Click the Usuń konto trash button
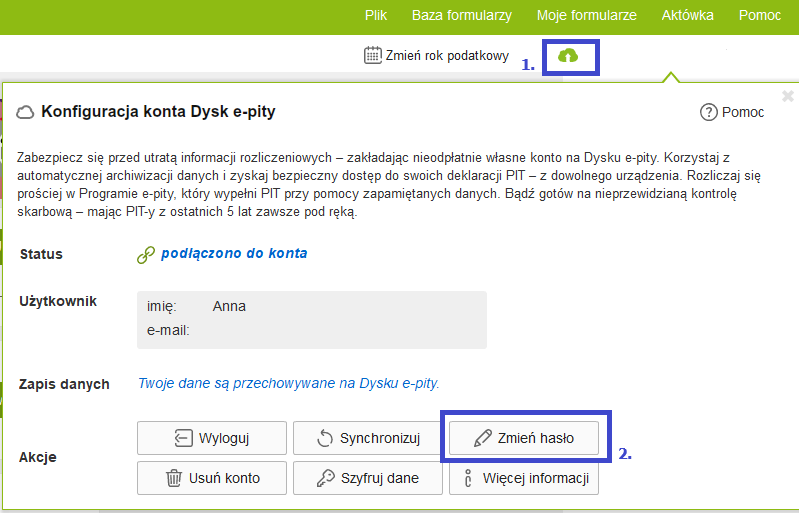 (212, 478)
